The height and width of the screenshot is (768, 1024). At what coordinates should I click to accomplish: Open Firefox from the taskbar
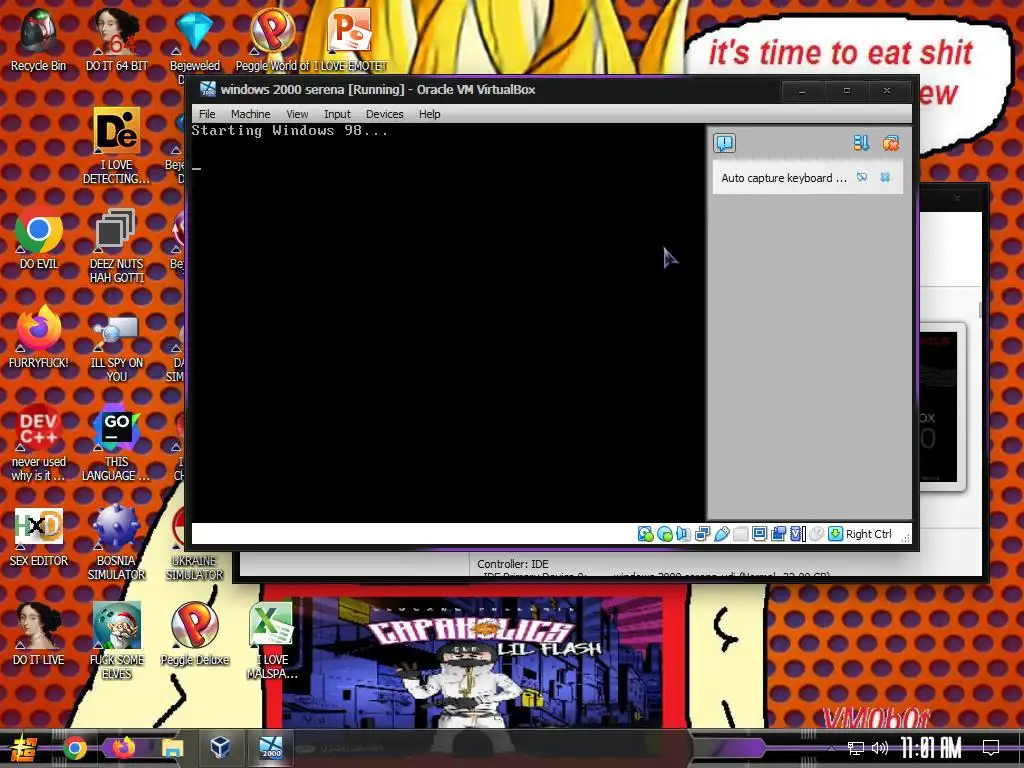pos(123,748)
